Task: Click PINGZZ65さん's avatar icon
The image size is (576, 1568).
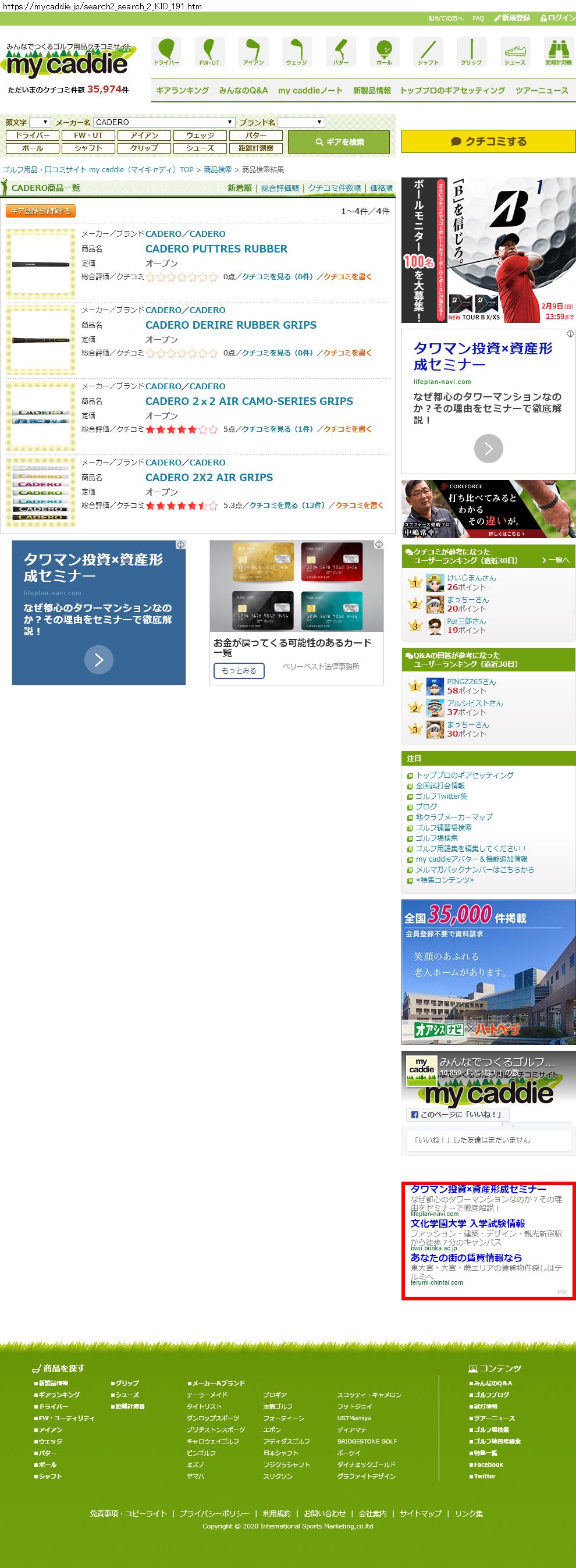Action: (435, 686)
